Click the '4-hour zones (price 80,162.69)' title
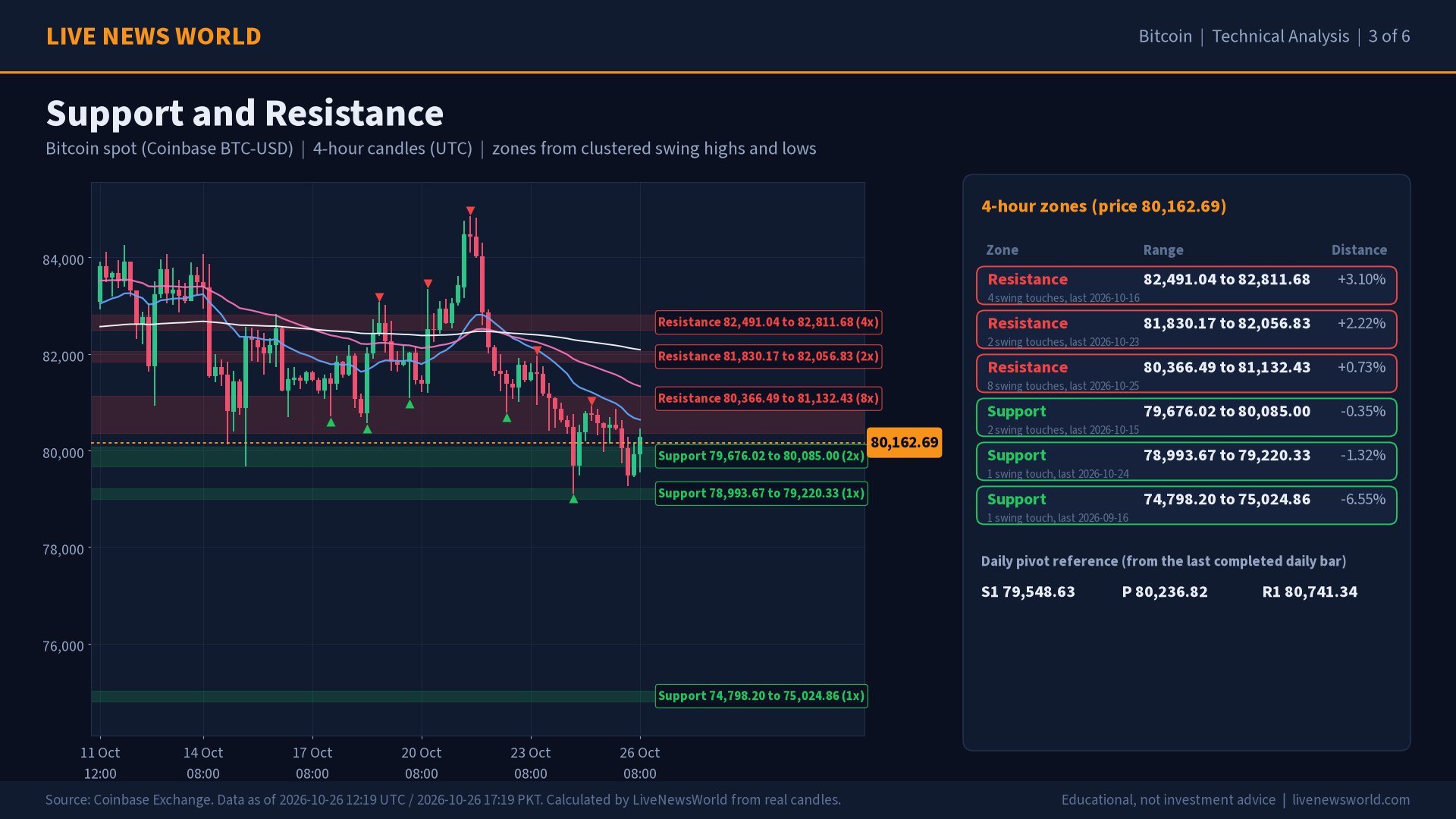Viewport: 1456px width, 819px height. [x=1103, y=206]
